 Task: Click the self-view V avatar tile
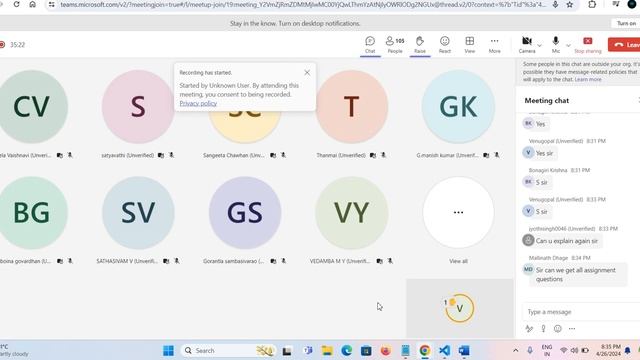460,308
